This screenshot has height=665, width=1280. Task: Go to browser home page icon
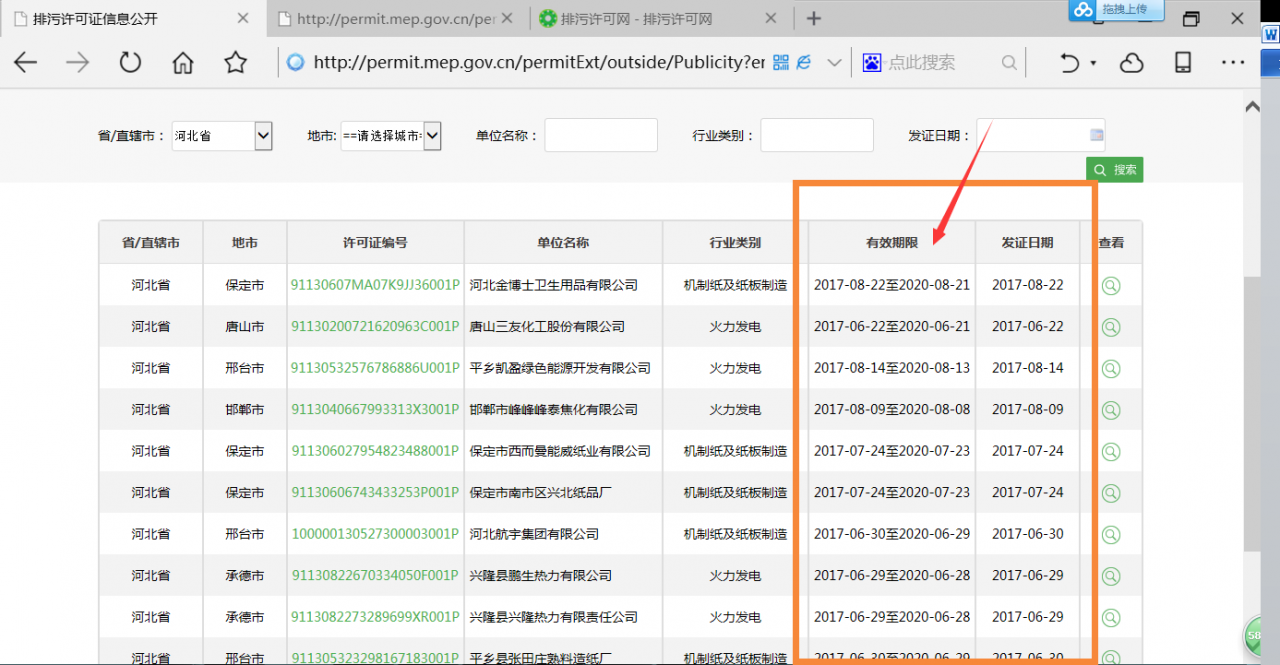(x=182, y=62)
